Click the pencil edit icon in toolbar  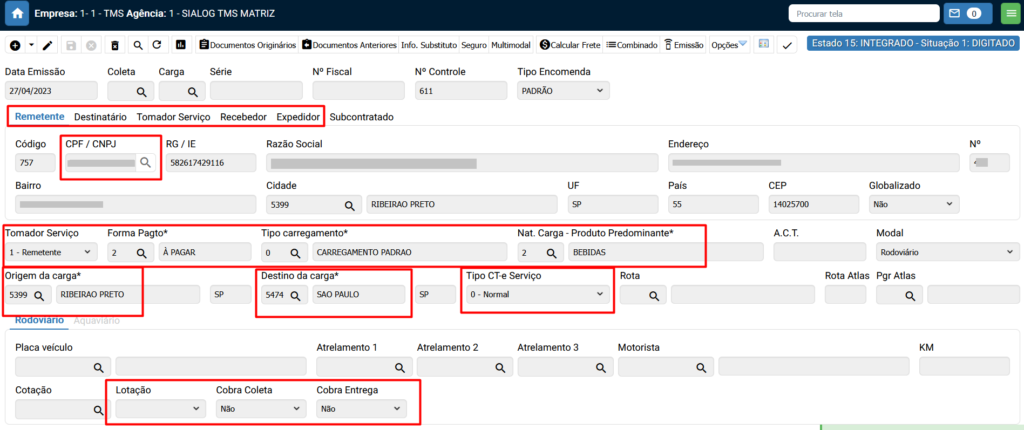coord(47,45)
